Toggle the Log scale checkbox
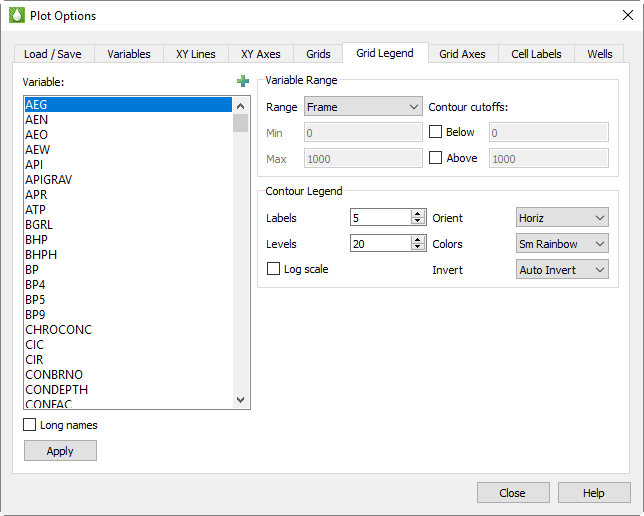The height and width of the screenshot is (516, 644). click(x=273, y=269)
